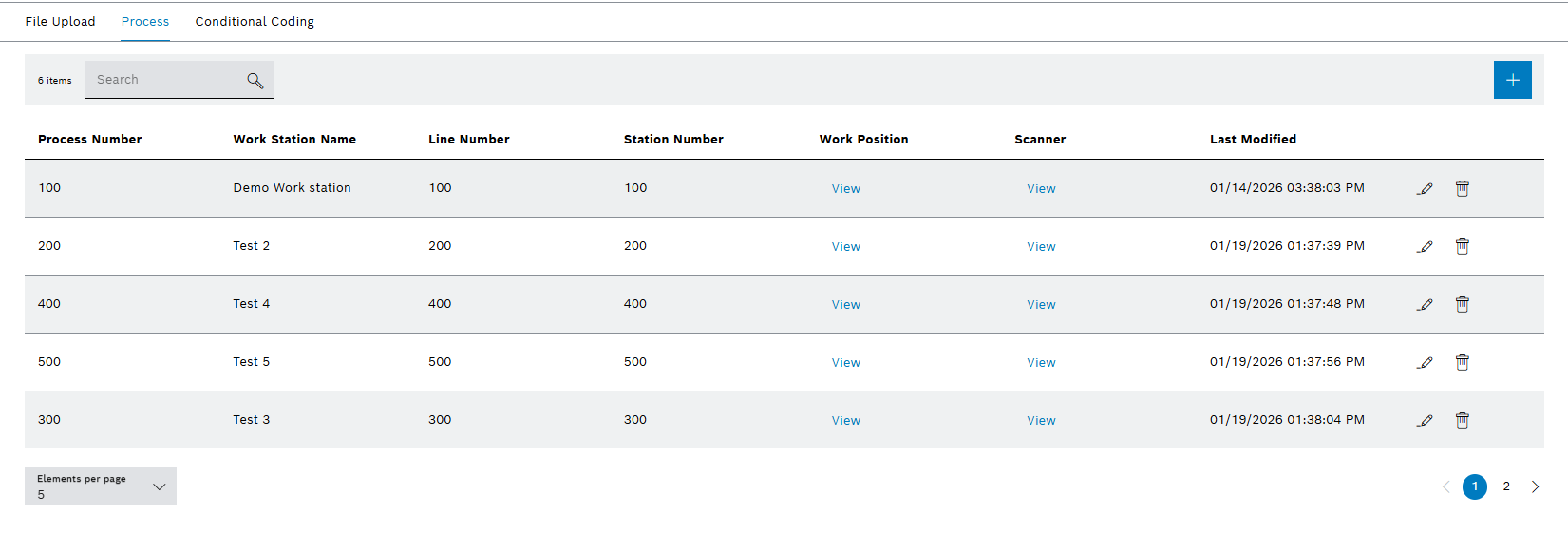Click timestamp 01/19/2026 01:37:48 PM
Screen dimensions: 1568x553
click(x=1287, y=304)
